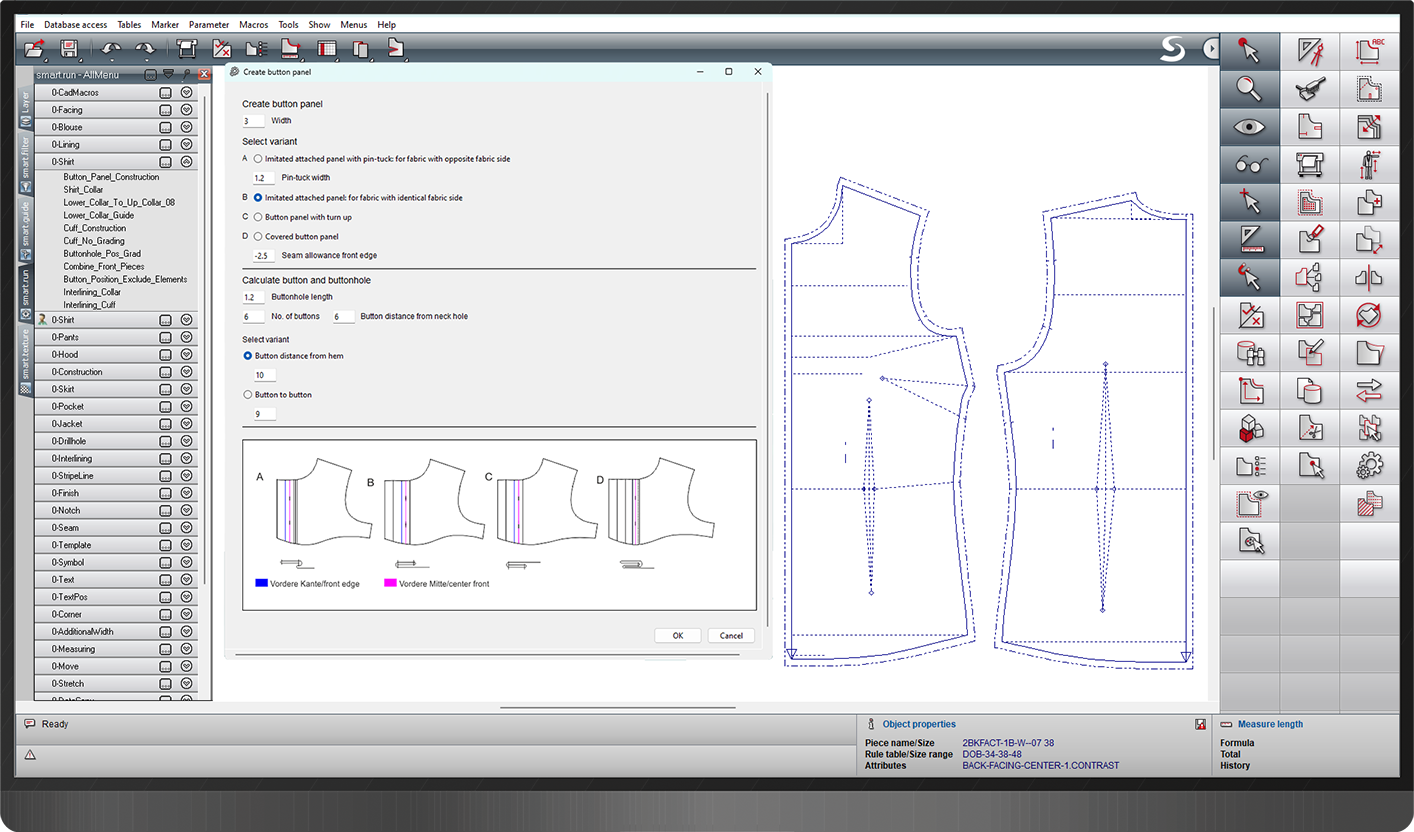Image resolution: width=1414 pixels, height=832 pixels.
Task: Confirm the dialog with OK
Action: [678, 636]
